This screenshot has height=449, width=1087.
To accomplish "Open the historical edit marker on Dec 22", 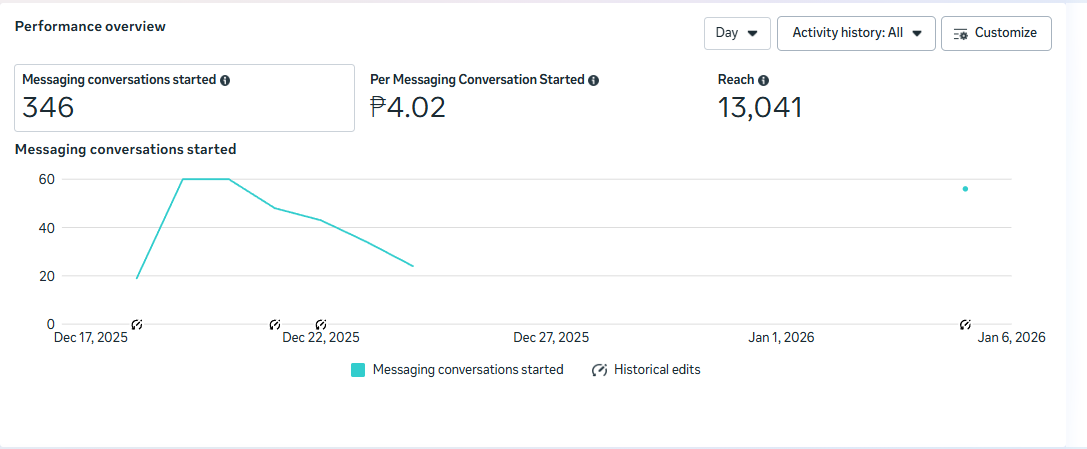I will tap(321, 324).
